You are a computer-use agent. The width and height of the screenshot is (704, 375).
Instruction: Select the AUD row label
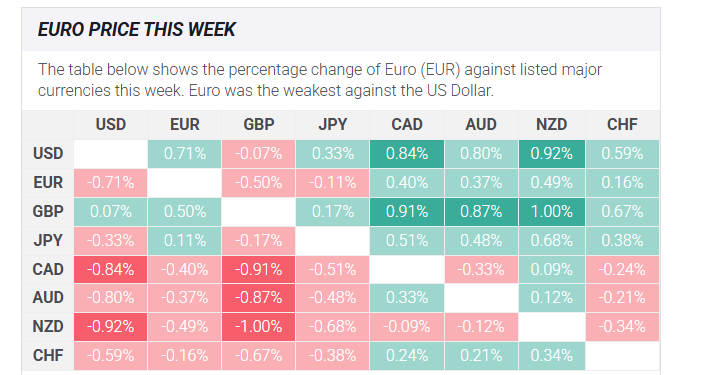point(48,297)
